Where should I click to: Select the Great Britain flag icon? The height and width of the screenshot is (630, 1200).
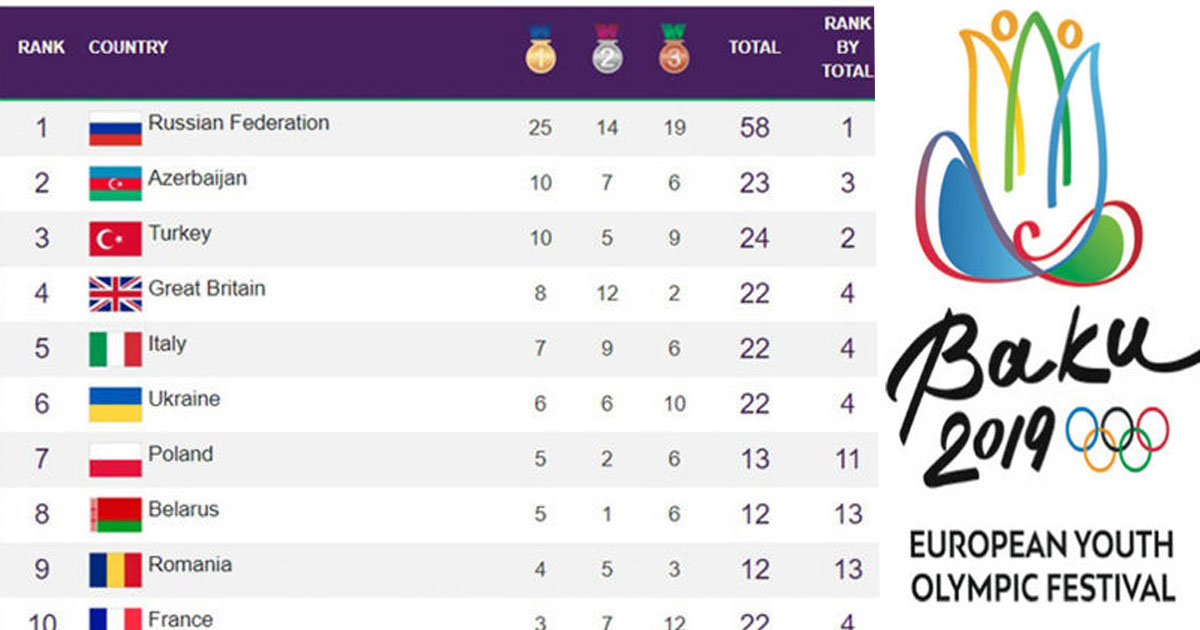pyautogui.click(x=115, y=295)
